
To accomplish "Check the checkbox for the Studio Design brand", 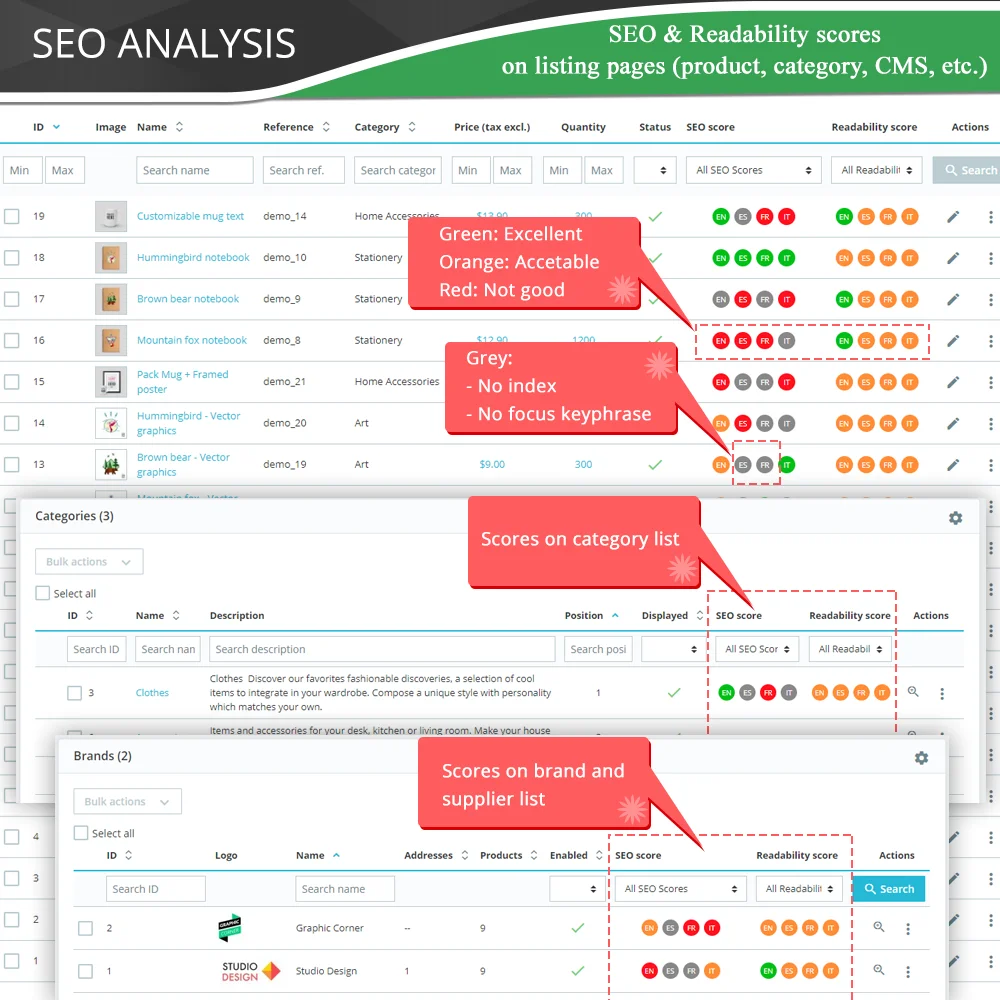I will click(x=86, y=970).
